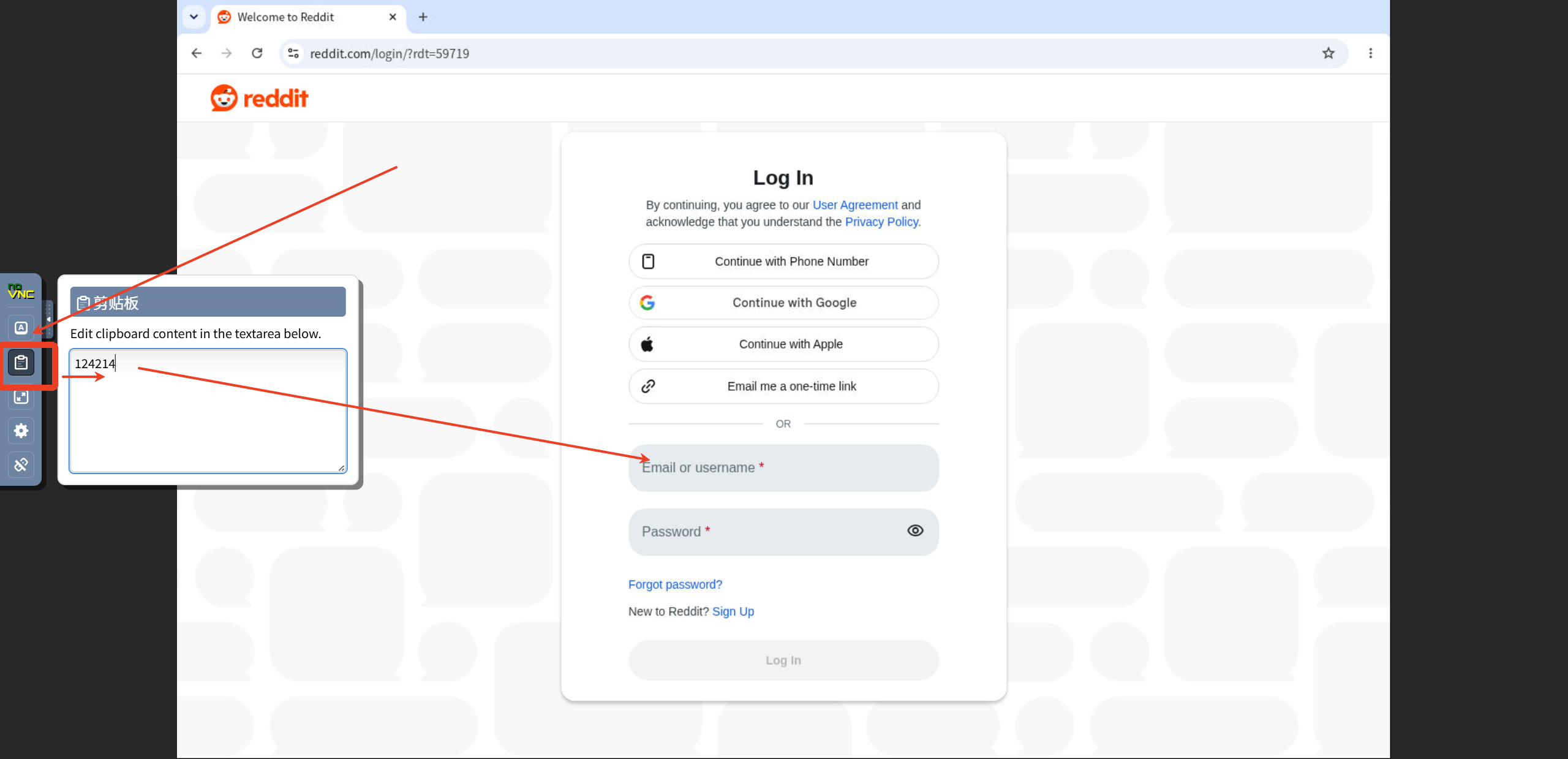Continue with Apple
1568x759 pixels.
click(x=783, y=344)
